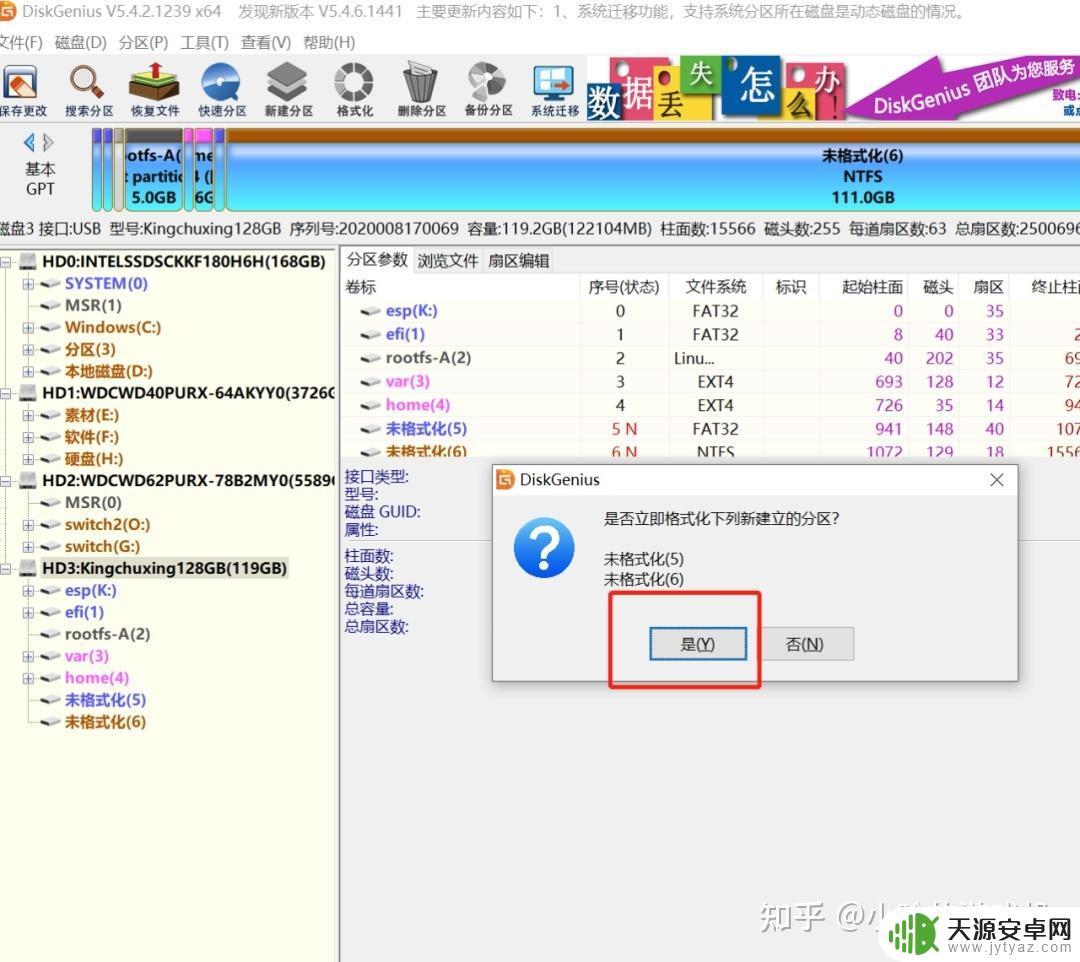This screenshot has width=1080, height=962.
Task: Open the Backup Partition (备份分区) tool
Action: [x=488, y=90]
